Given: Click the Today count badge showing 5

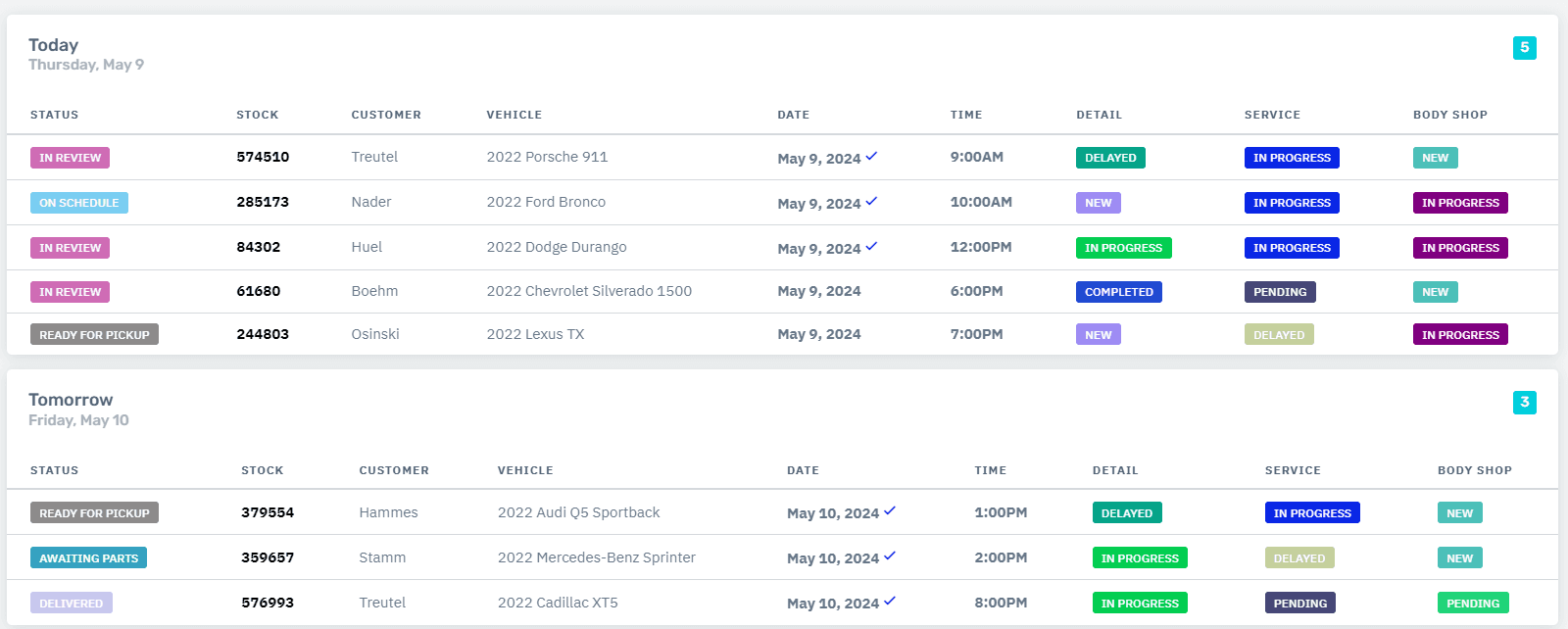Looking at the screenshot, I should (x=1524, y=47).
